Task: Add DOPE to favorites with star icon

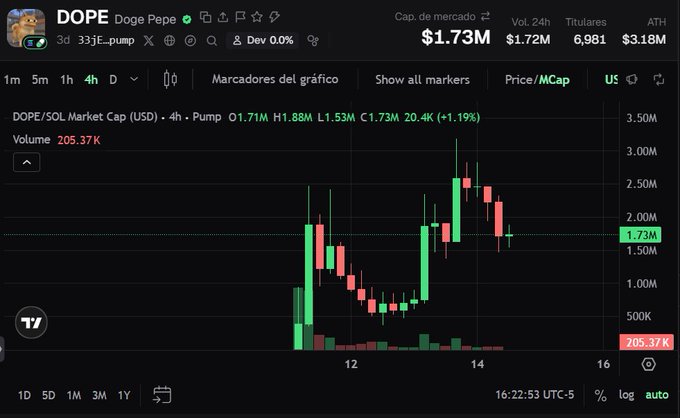Action: tap(257, 17)
